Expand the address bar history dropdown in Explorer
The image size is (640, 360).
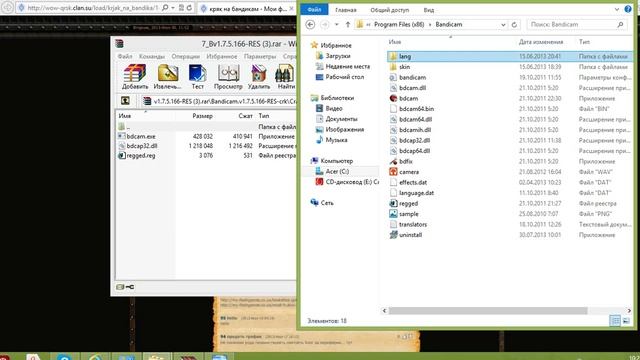coord(503,24)
